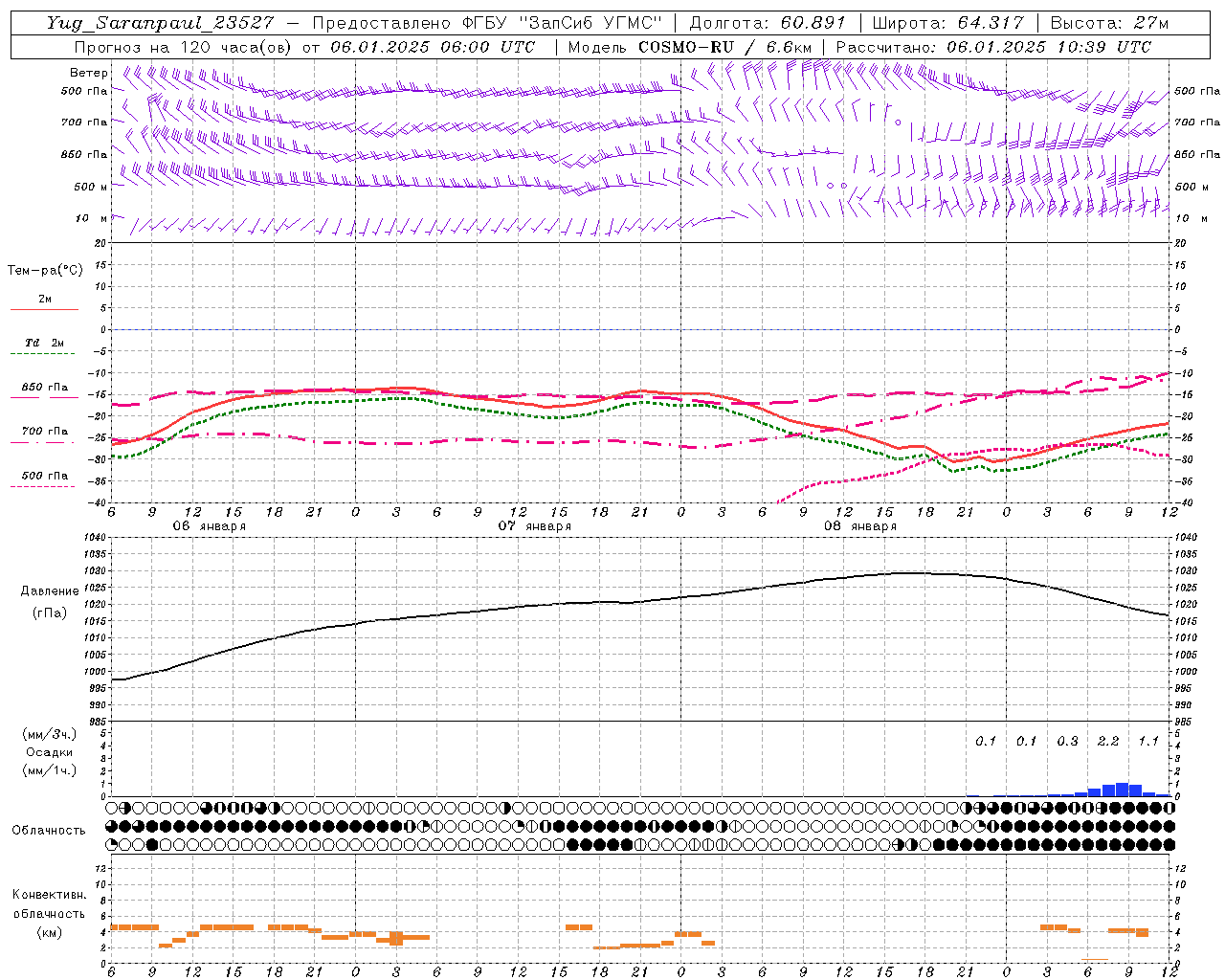Viewport: 1225px width, 980px height.
Task: Select the 850 гПа temperature legend entry
Action: click(x=45, y=388)
